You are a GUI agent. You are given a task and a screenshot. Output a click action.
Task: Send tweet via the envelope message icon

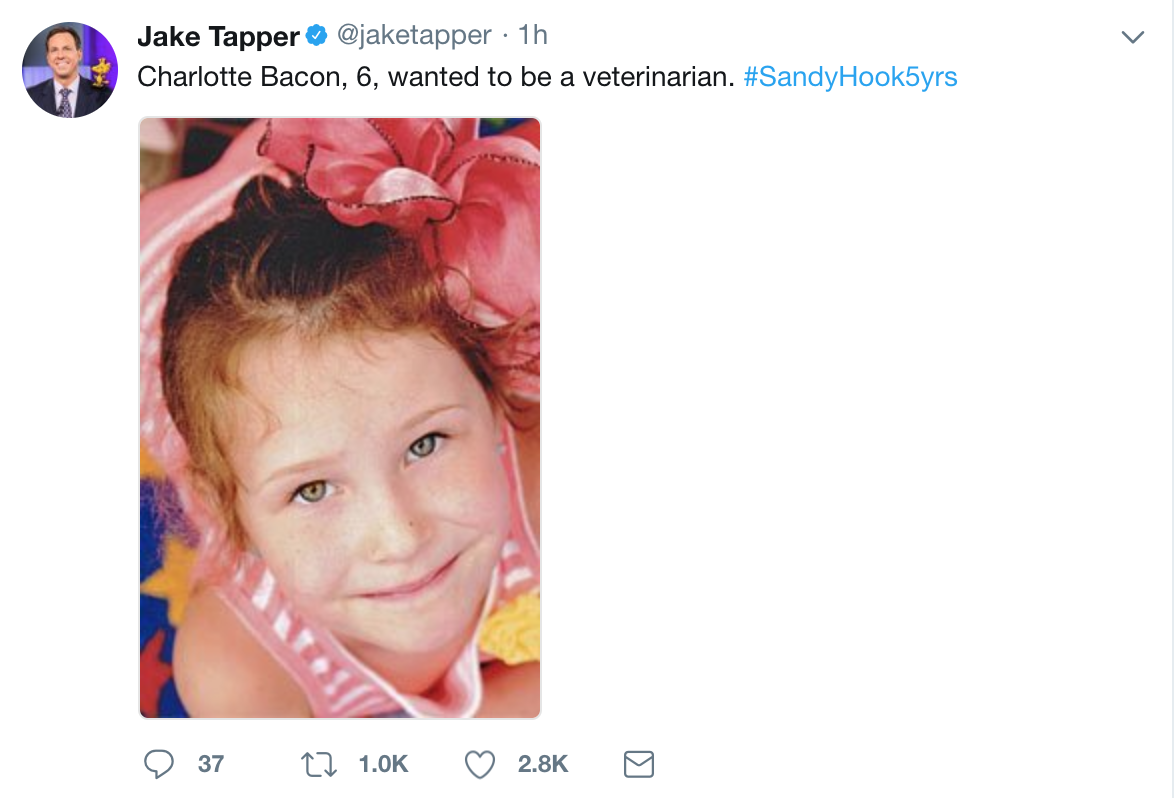tap(639, 765)
